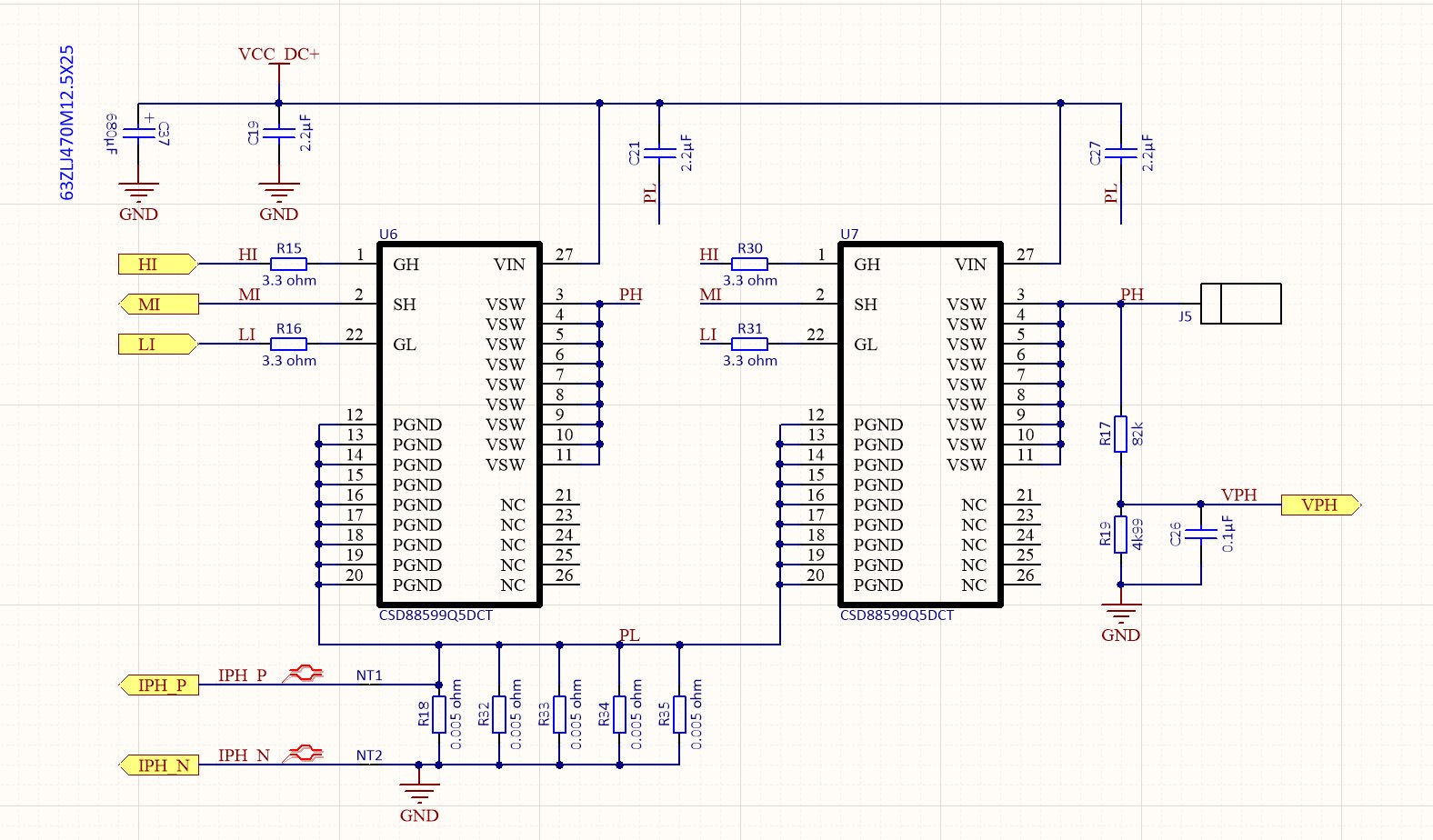Click capacitor C27 symbol

tap(1121, 154)
